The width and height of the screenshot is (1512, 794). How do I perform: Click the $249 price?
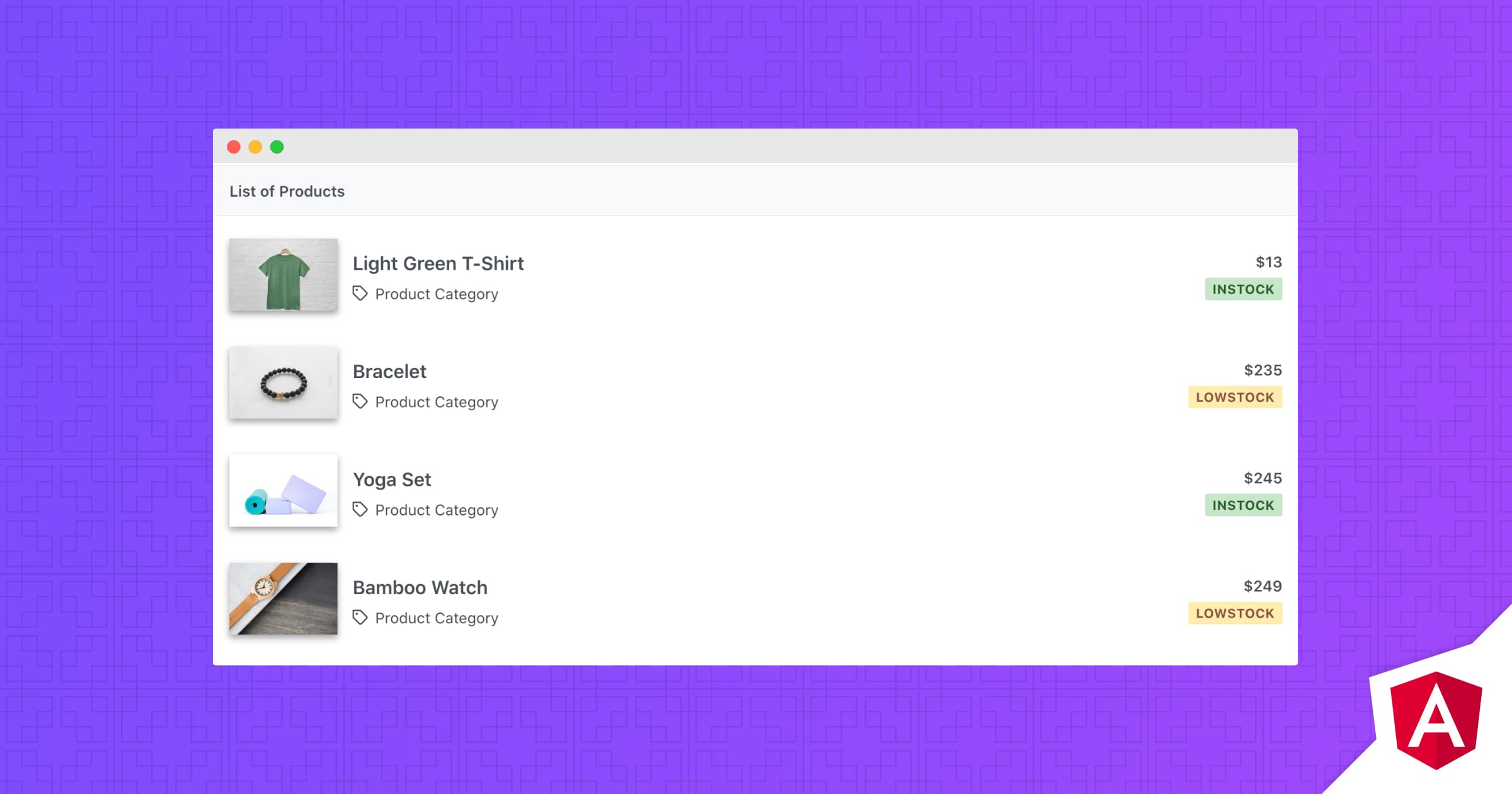coord(1263,586)
